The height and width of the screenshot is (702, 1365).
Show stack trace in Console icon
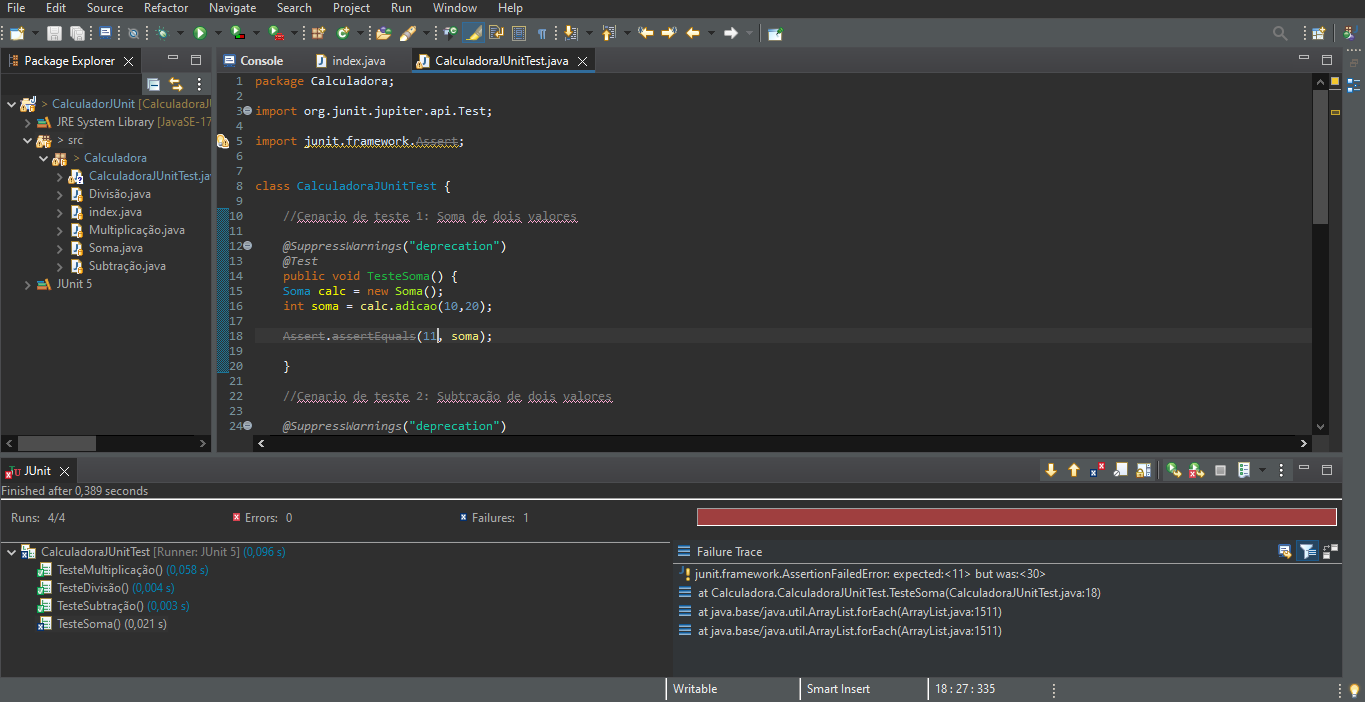(1285, 551)
